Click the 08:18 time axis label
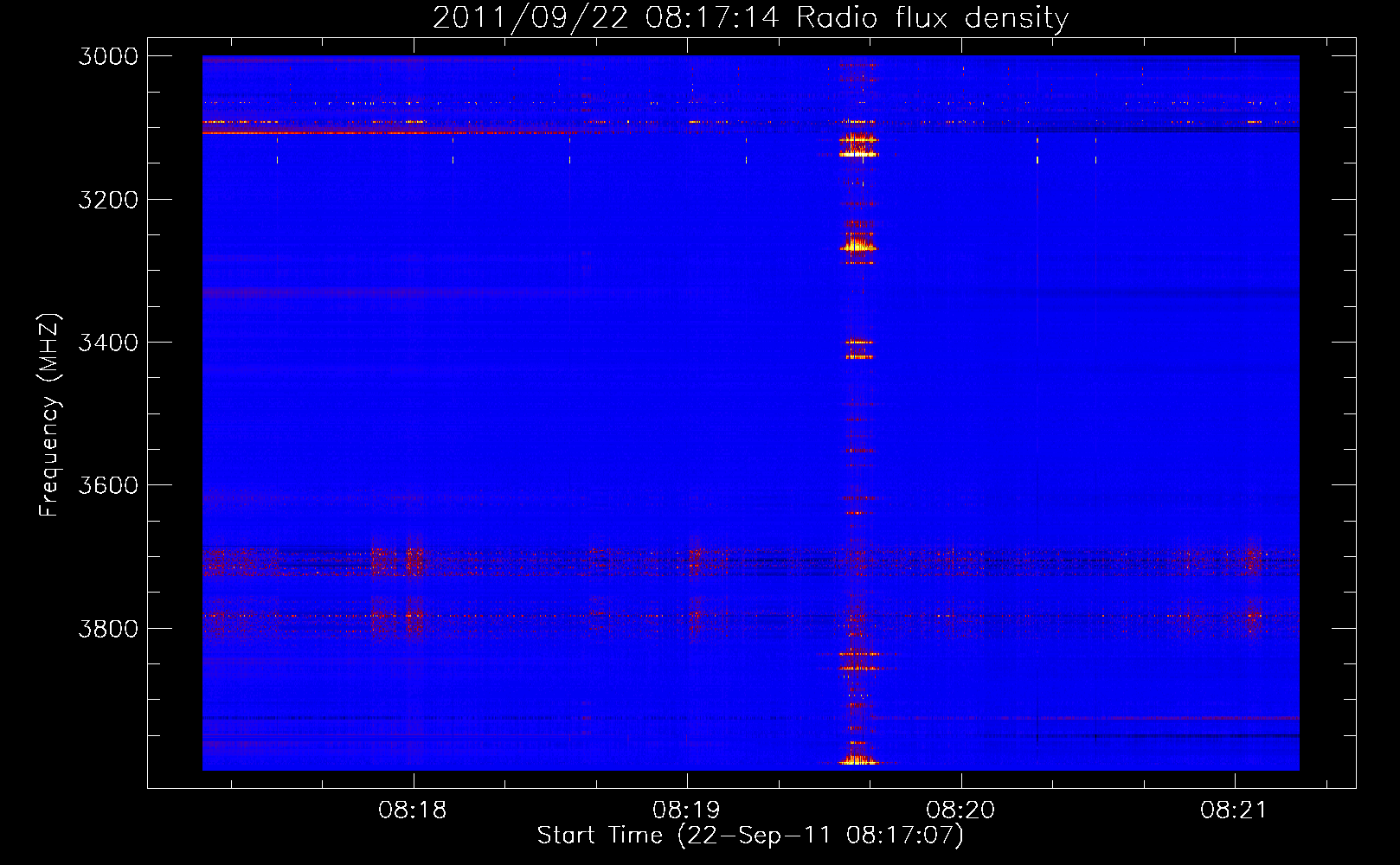Viewport: 1400px width, 865px height. point(413,811)
